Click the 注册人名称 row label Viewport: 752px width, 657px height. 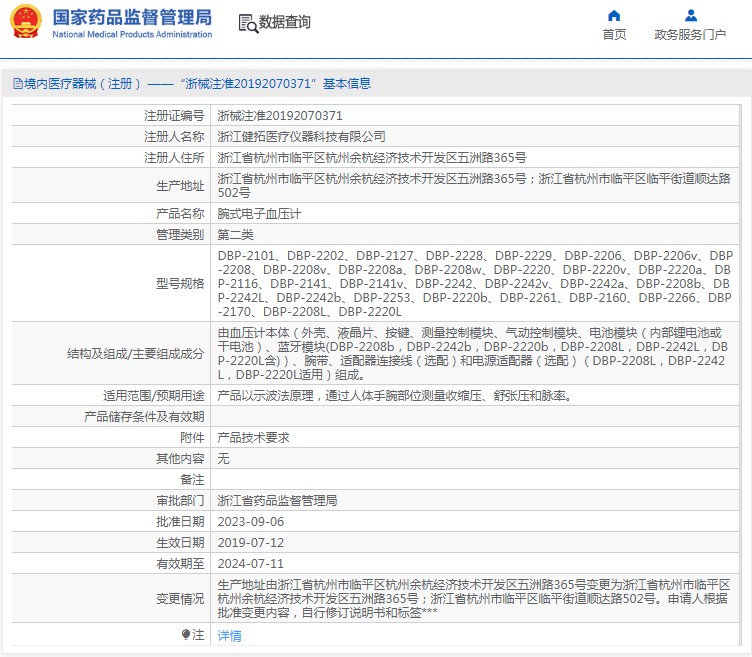pyautogui.click(x=174, y=137)
